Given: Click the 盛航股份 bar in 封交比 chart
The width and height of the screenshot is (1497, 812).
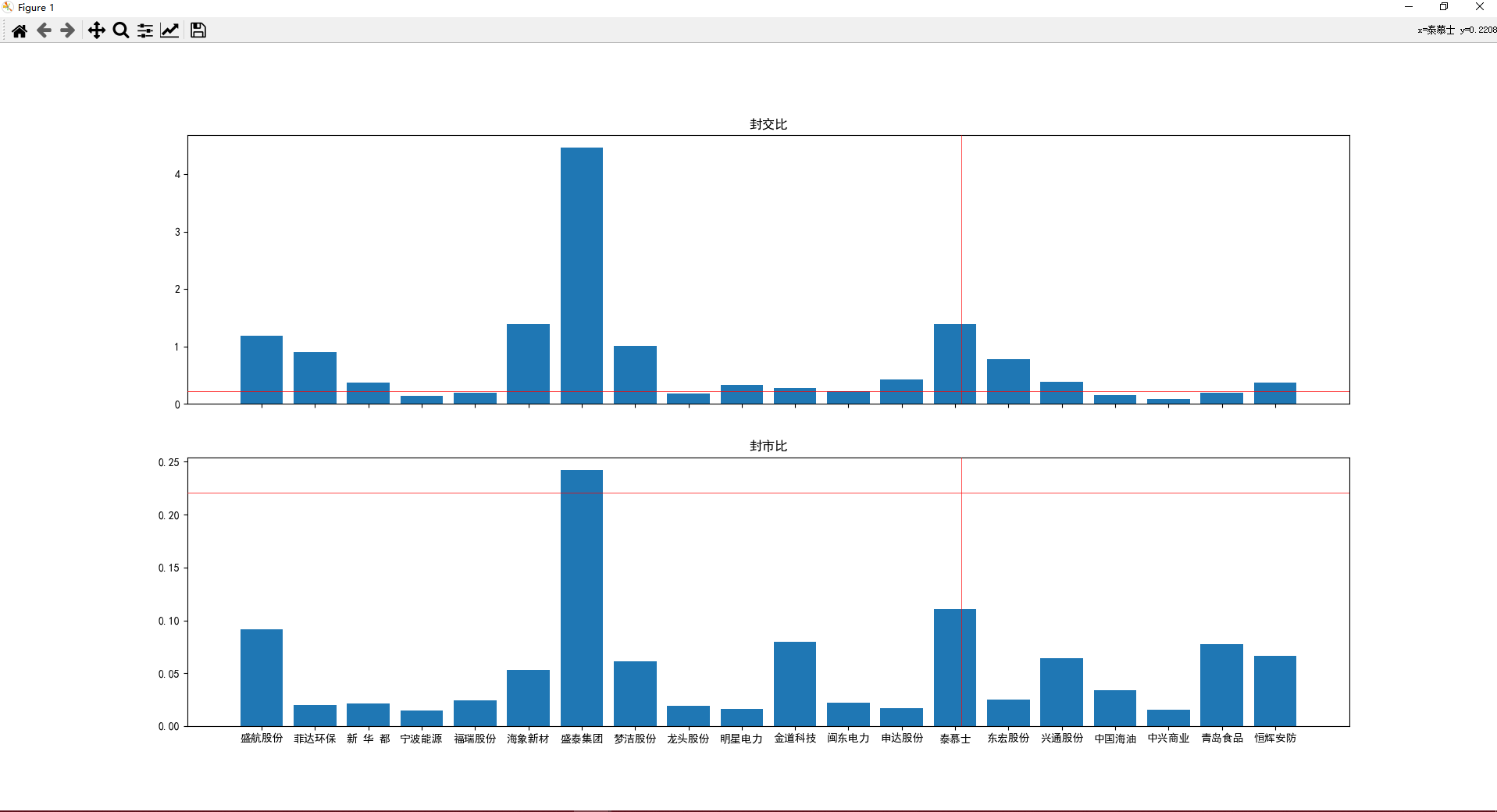Looking at the screenshot, I should pyautogui.click(x=262, y=370).
